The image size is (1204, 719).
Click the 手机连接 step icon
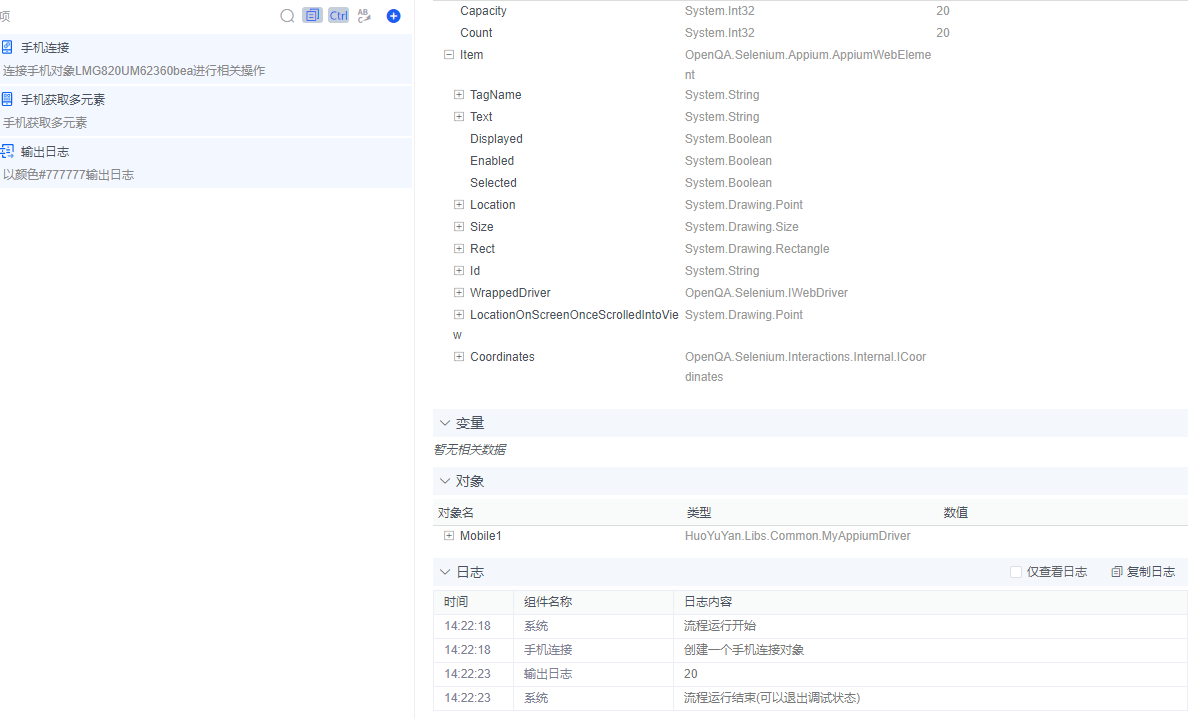tap(8, 46)
